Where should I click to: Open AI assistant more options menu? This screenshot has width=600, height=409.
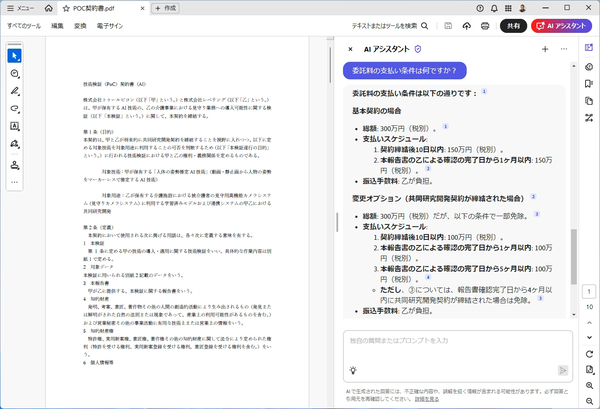pyautogui.click(x=566, y=48)
